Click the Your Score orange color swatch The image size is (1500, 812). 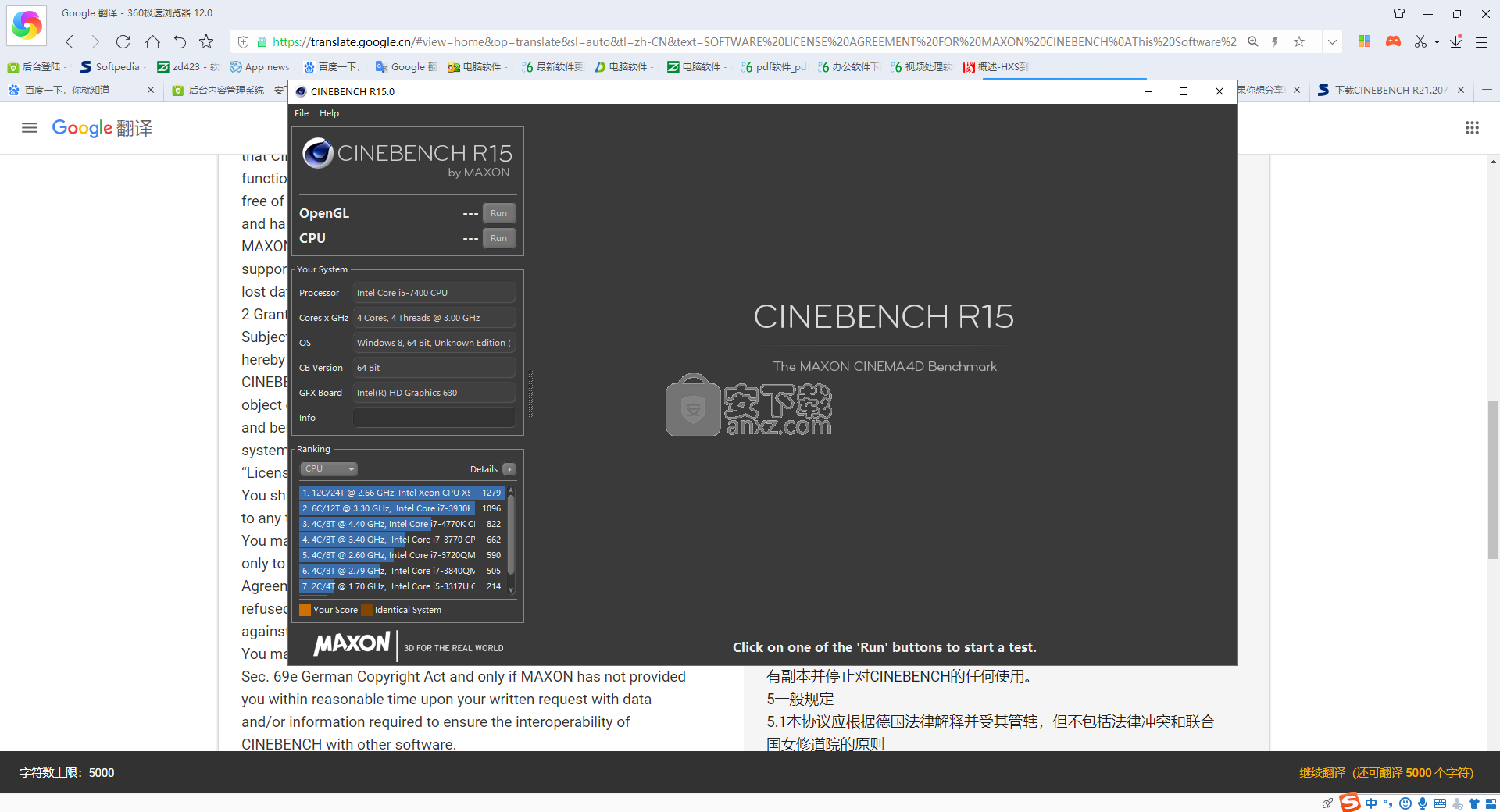coord(305,610)
